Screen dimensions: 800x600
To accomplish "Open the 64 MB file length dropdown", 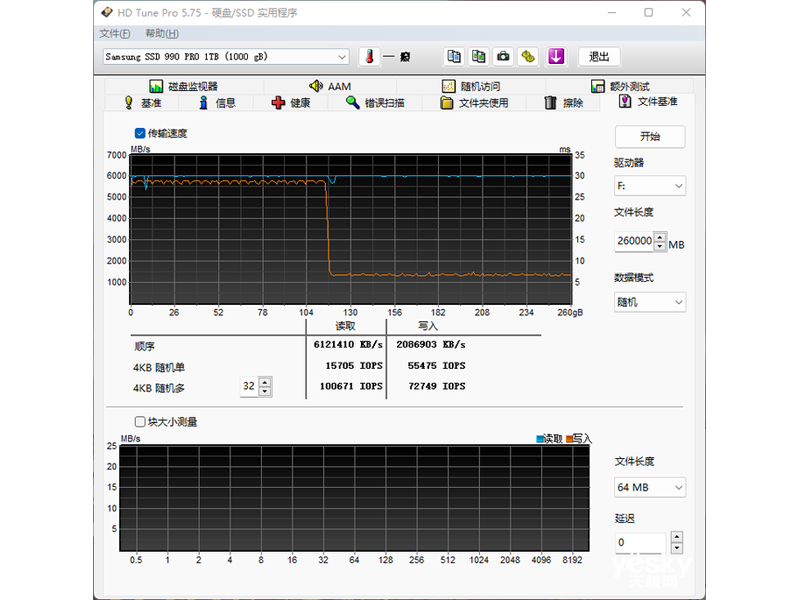I will 650,487.
